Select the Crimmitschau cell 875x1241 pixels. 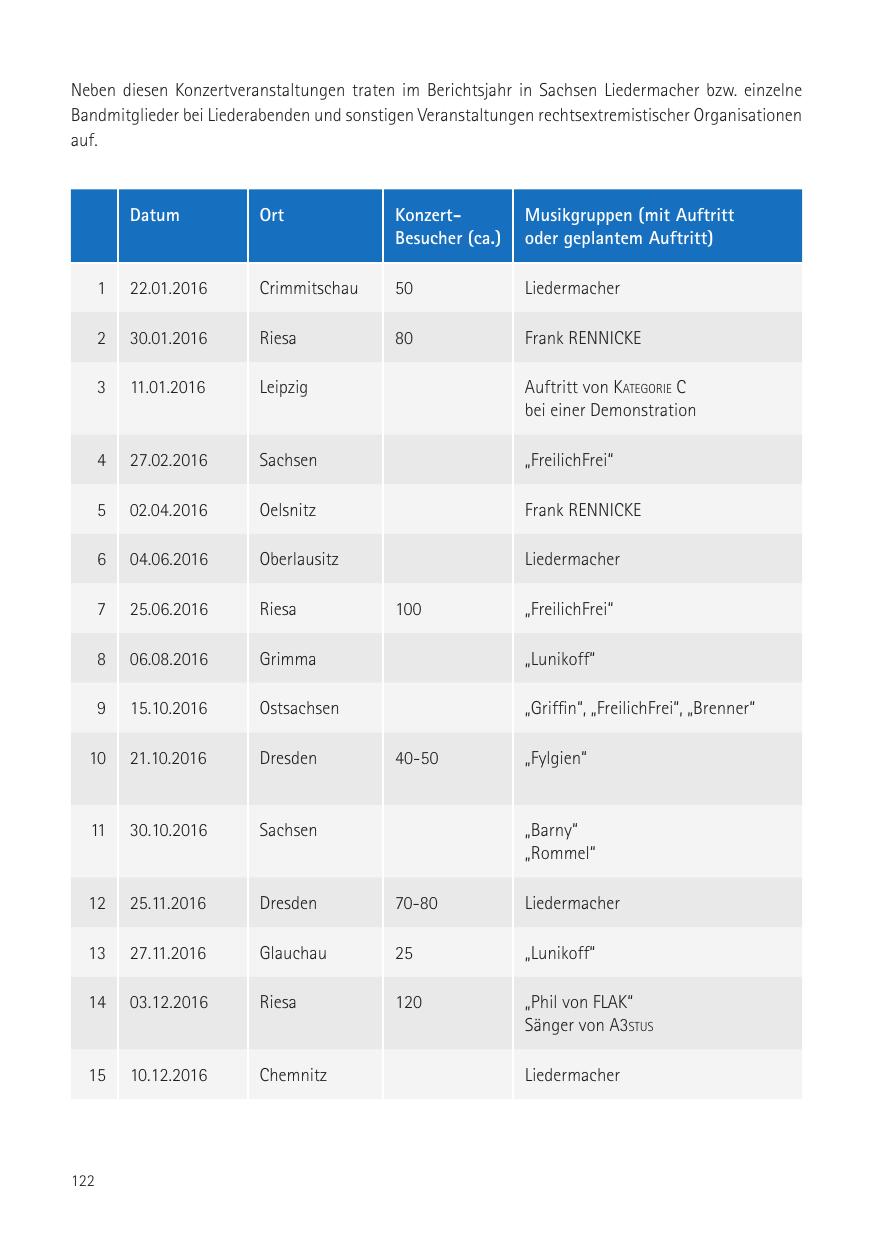308,288
